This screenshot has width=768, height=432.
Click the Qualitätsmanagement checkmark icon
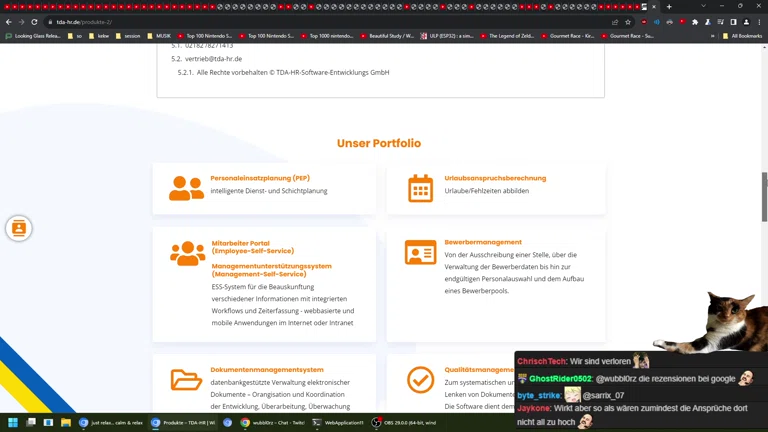420,380
